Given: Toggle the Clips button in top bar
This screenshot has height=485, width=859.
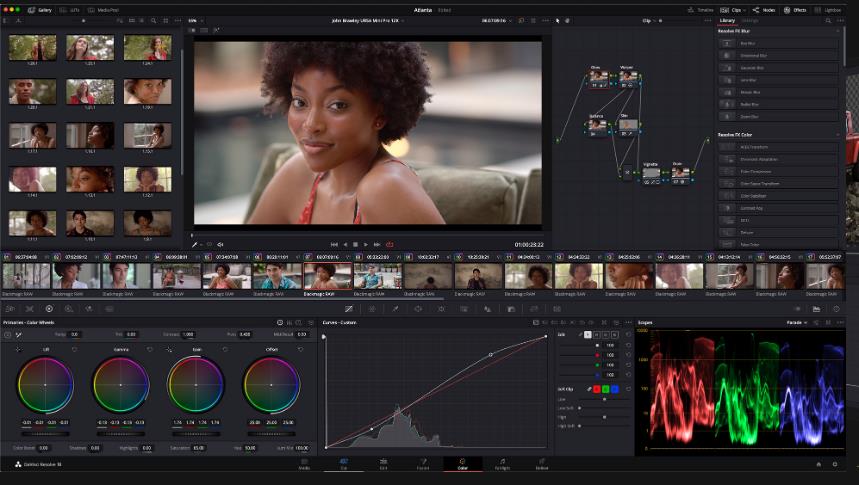Looking at the screenshot, I should (732, 9).
